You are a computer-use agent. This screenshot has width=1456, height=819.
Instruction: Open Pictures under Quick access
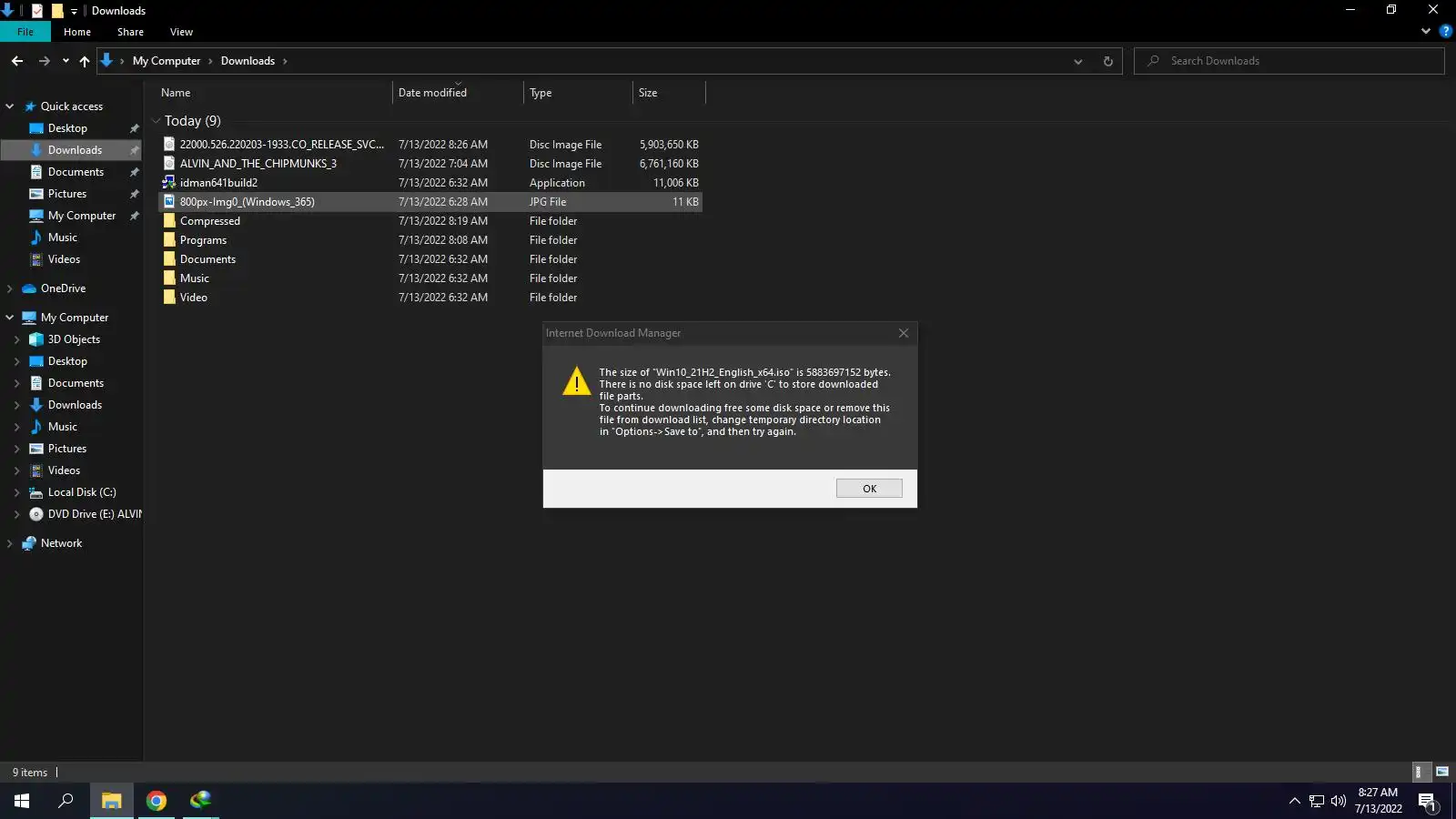coord(67,194)
